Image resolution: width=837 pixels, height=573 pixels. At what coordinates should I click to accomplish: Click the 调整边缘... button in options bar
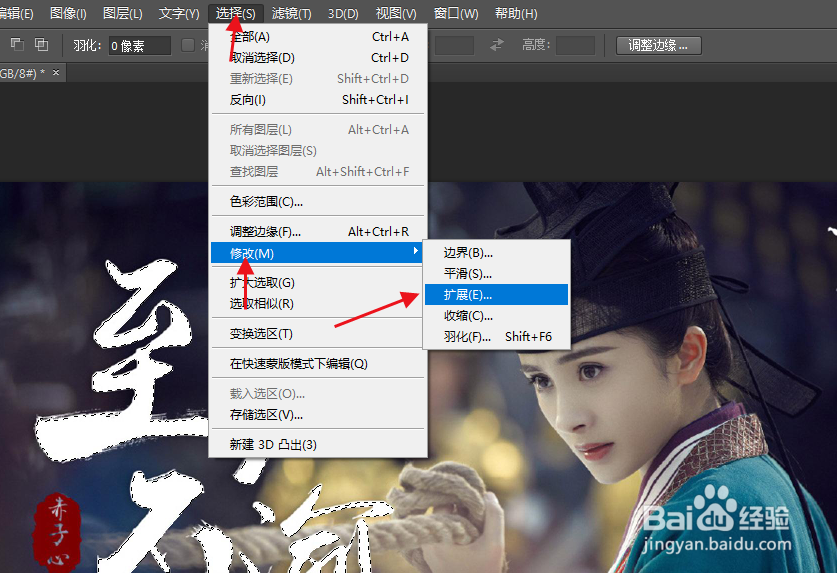[x=659, y=45]
